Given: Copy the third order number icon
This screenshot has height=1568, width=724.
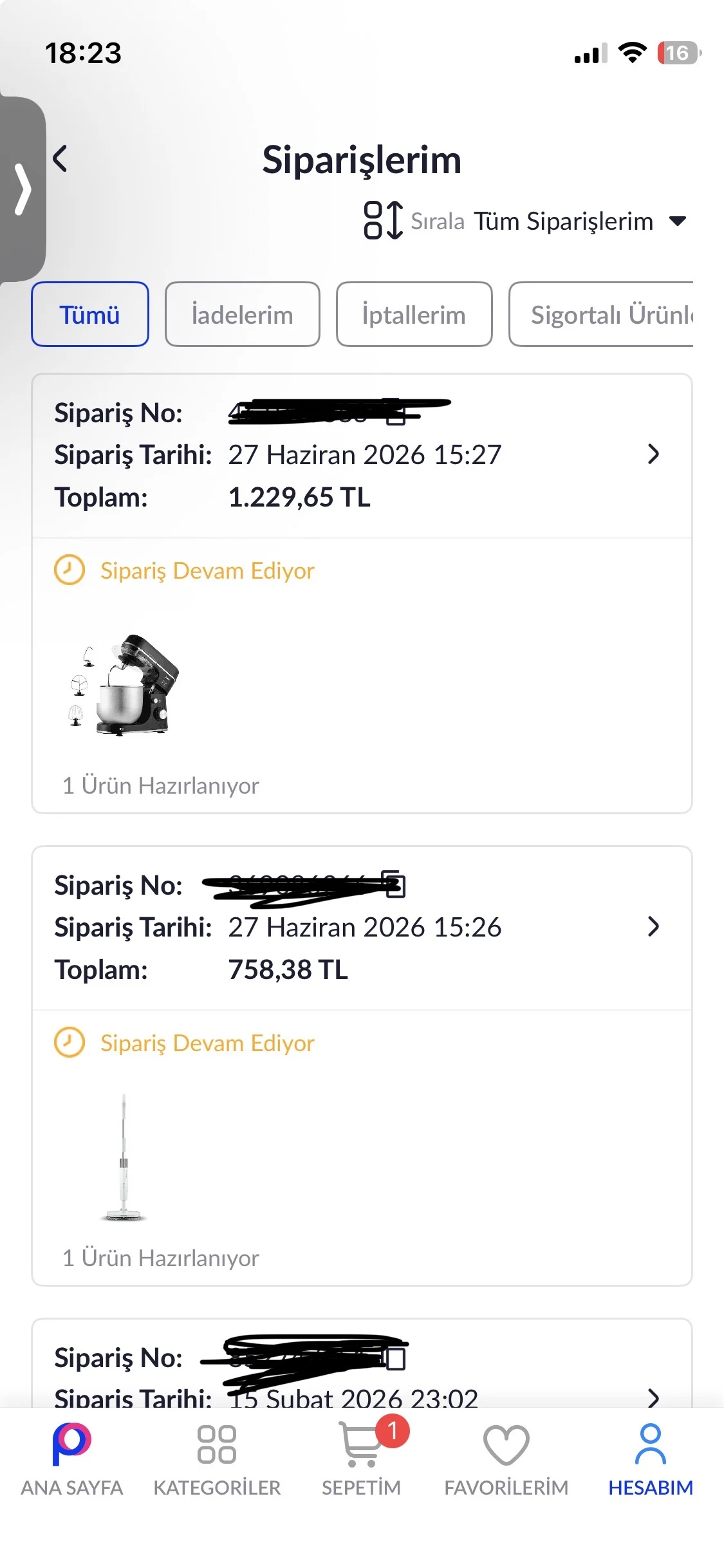Looking at the screenshot, I should coord(396,1357).
